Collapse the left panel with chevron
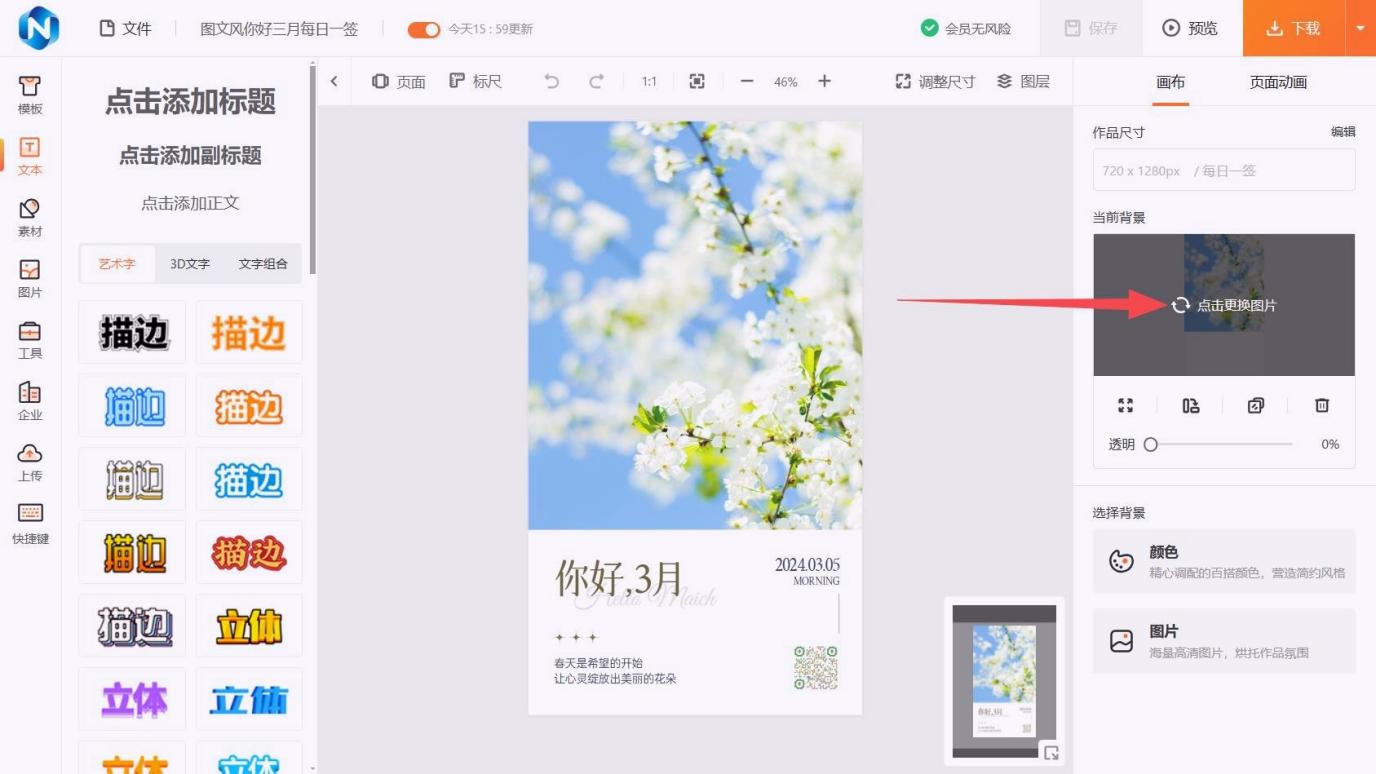This screenshot has height=774, width=1376. 334,82
